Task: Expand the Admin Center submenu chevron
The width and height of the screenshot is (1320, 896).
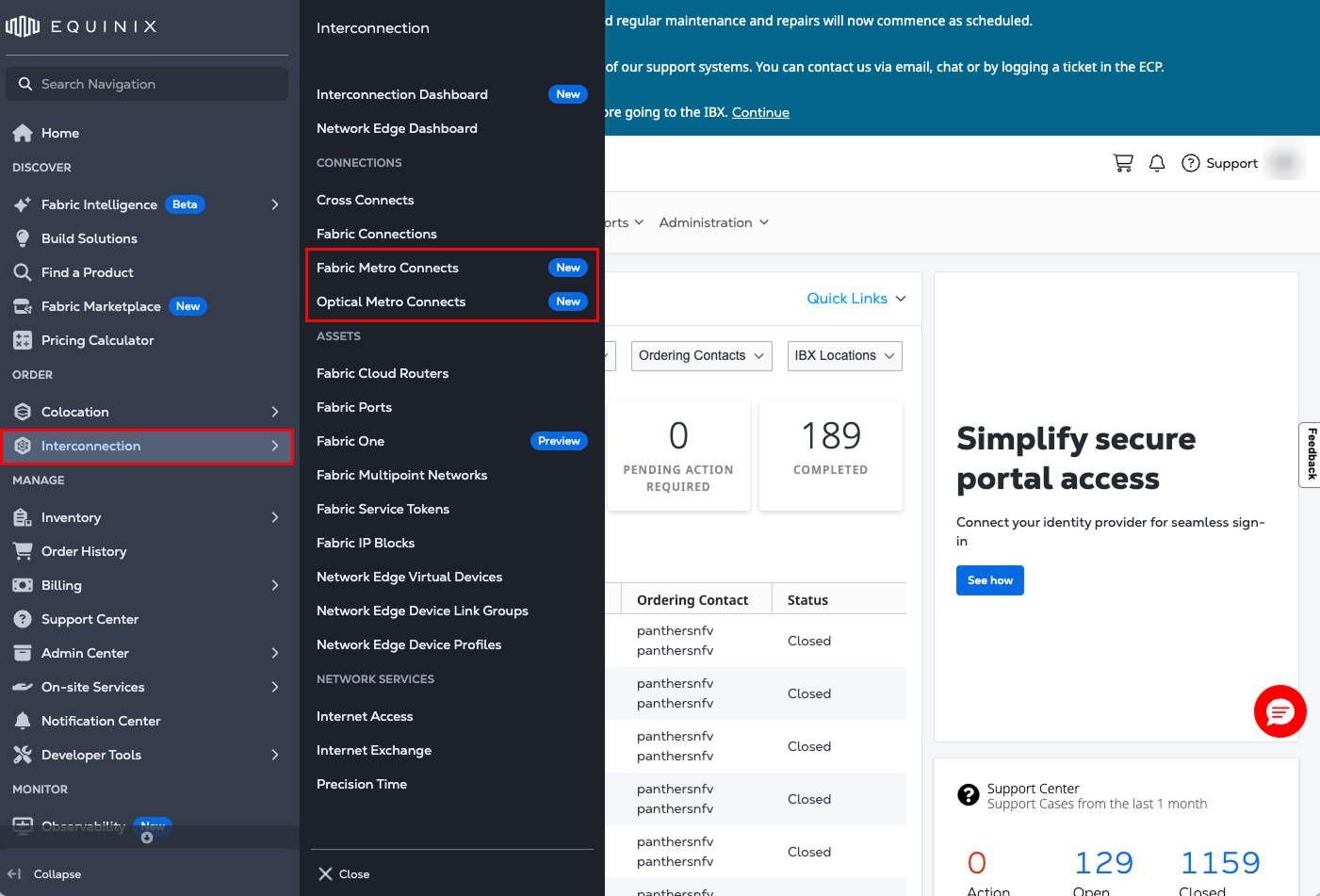Action: pos(275,653)
